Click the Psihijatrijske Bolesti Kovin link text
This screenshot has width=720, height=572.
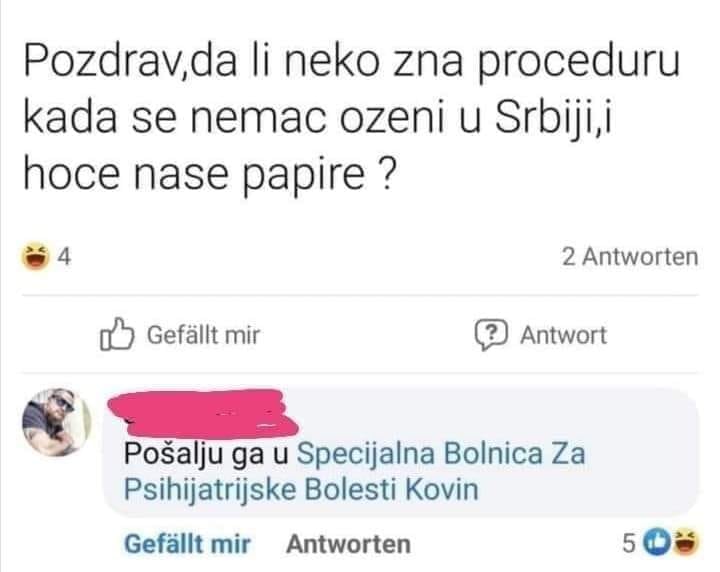coord(301,489)
